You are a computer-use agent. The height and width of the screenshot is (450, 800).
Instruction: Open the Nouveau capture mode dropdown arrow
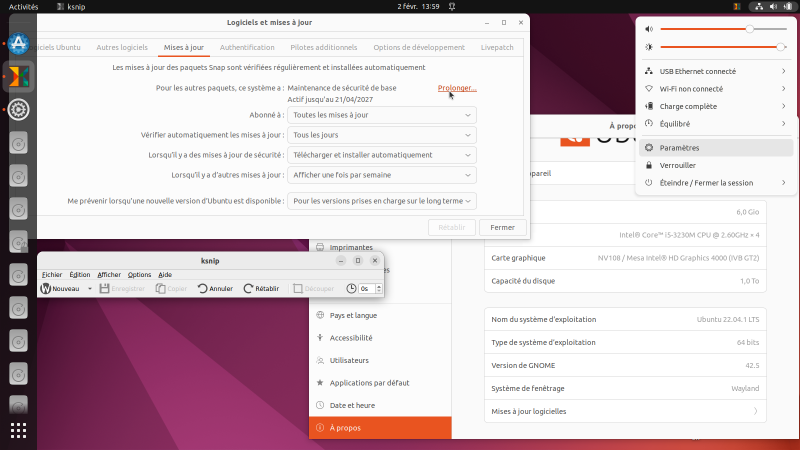[90, 288]
